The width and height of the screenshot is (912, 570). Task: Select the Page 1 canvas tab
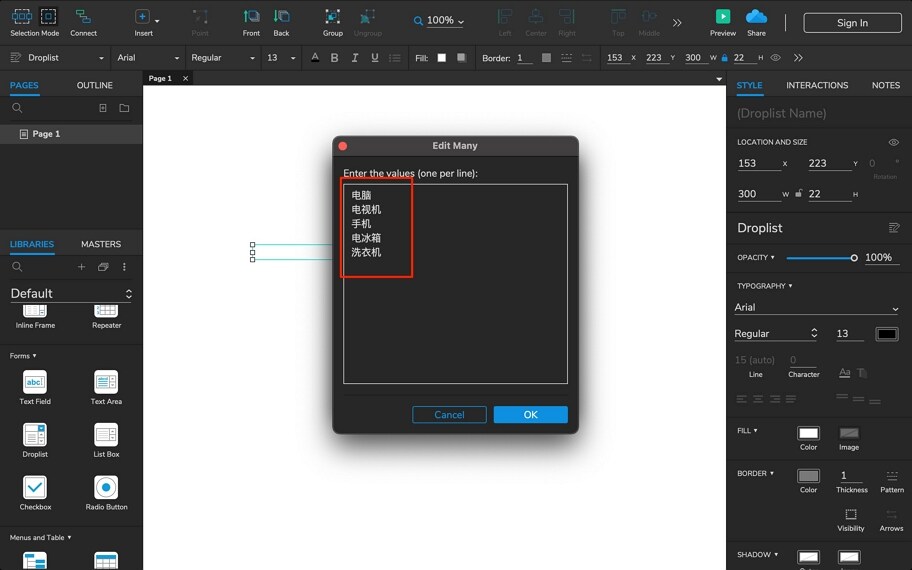(160, 78)
